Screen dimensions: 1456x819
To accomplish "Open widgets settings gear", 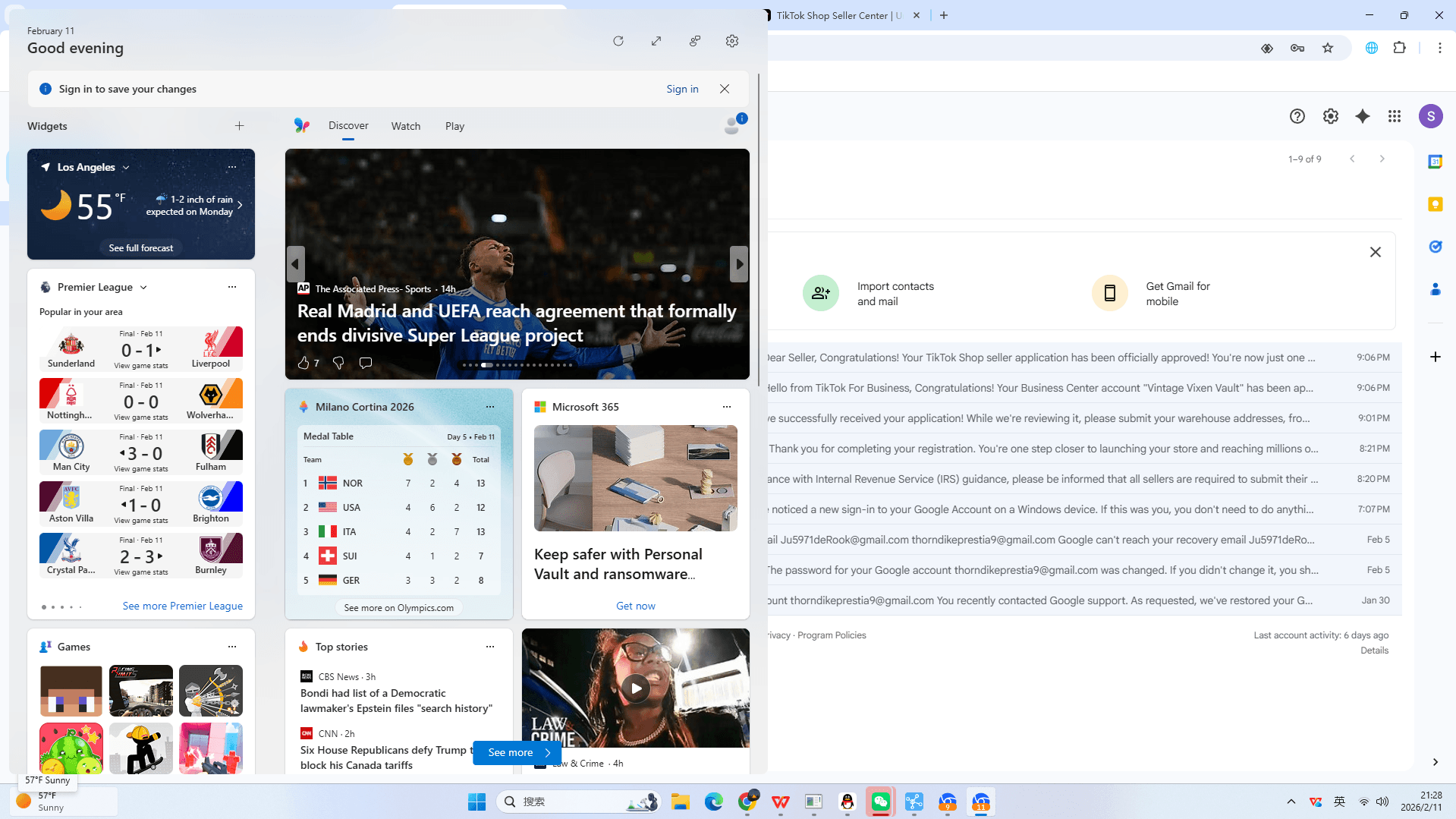I will [x=731, y=41].
